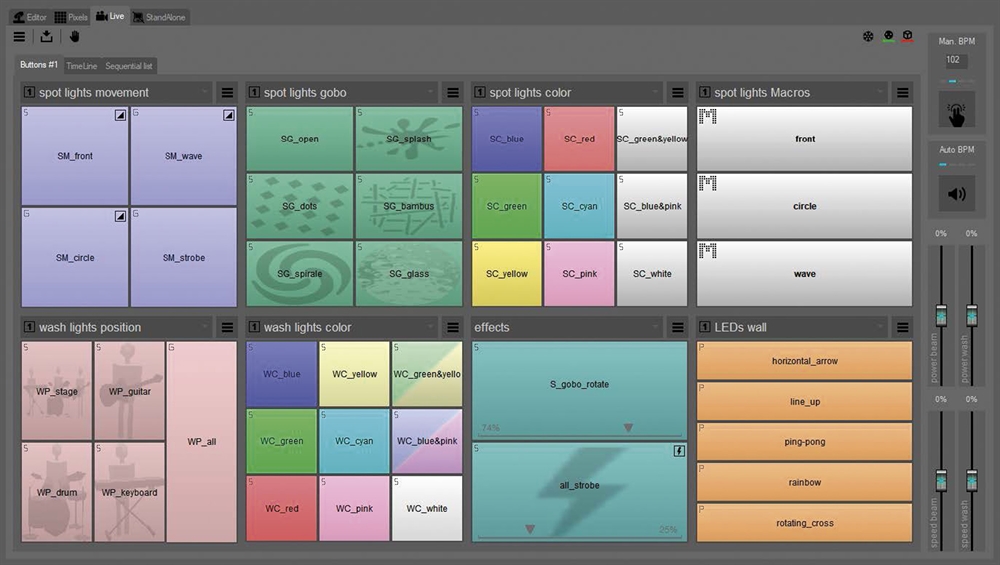Switch to the Editor tab
Screen dimensions: 1000x565
point(29,17)
